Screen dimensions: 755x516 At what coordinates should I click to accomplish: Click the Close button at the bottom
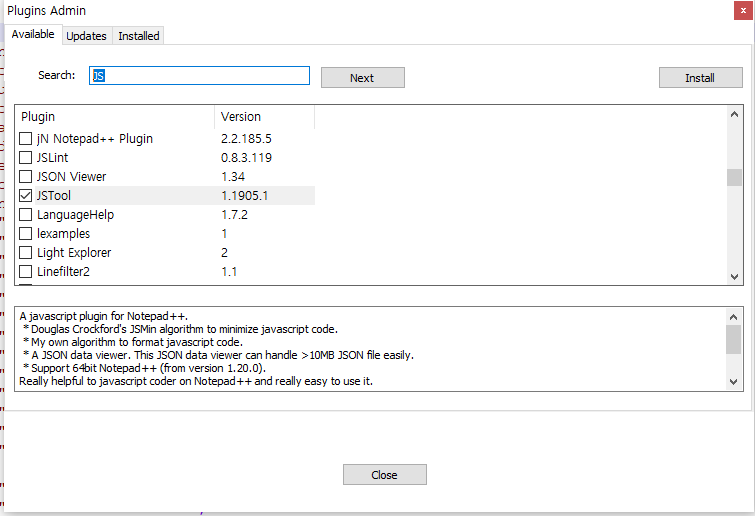pyautogui.click(x=385, y=475)
